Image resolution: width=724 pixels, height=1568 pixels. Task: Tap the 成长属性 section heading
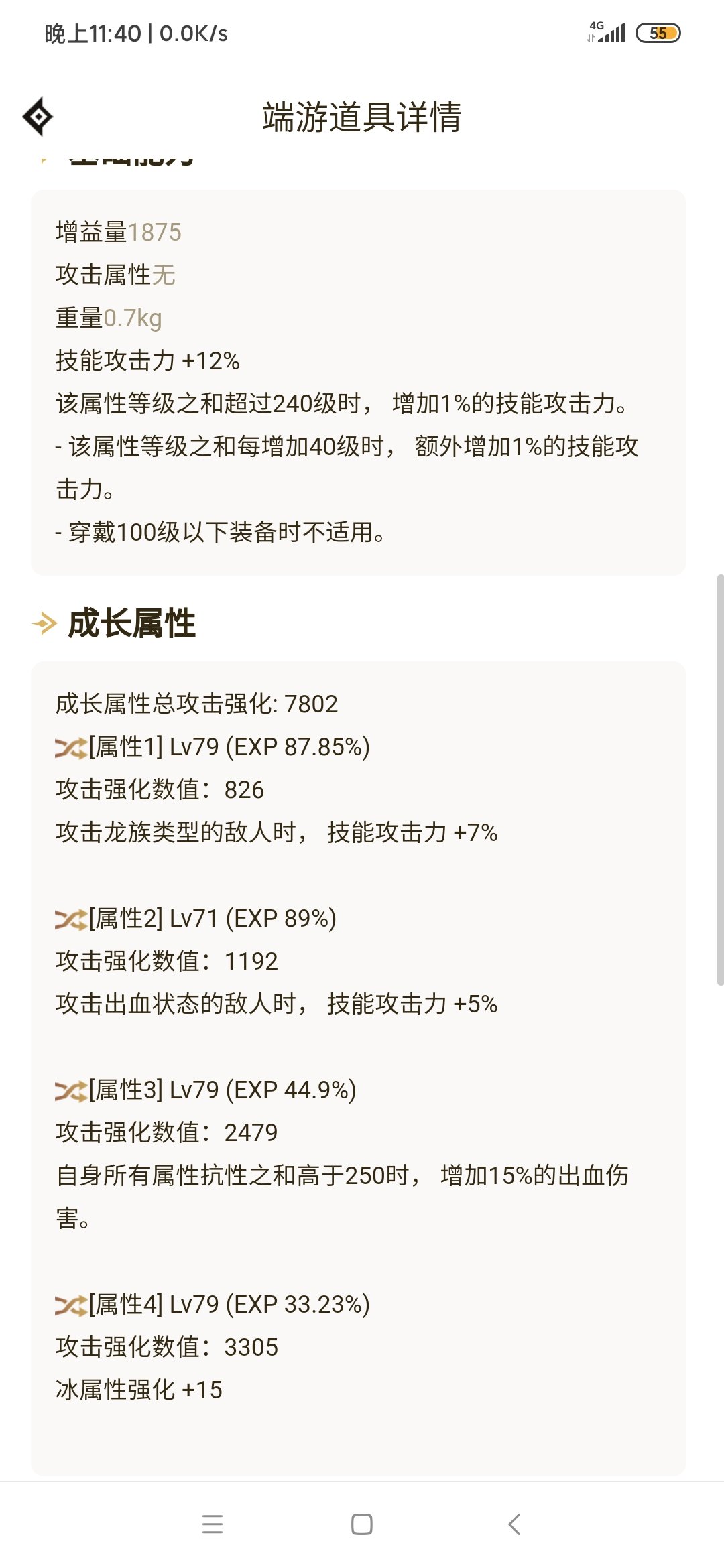tap(132, 624)
